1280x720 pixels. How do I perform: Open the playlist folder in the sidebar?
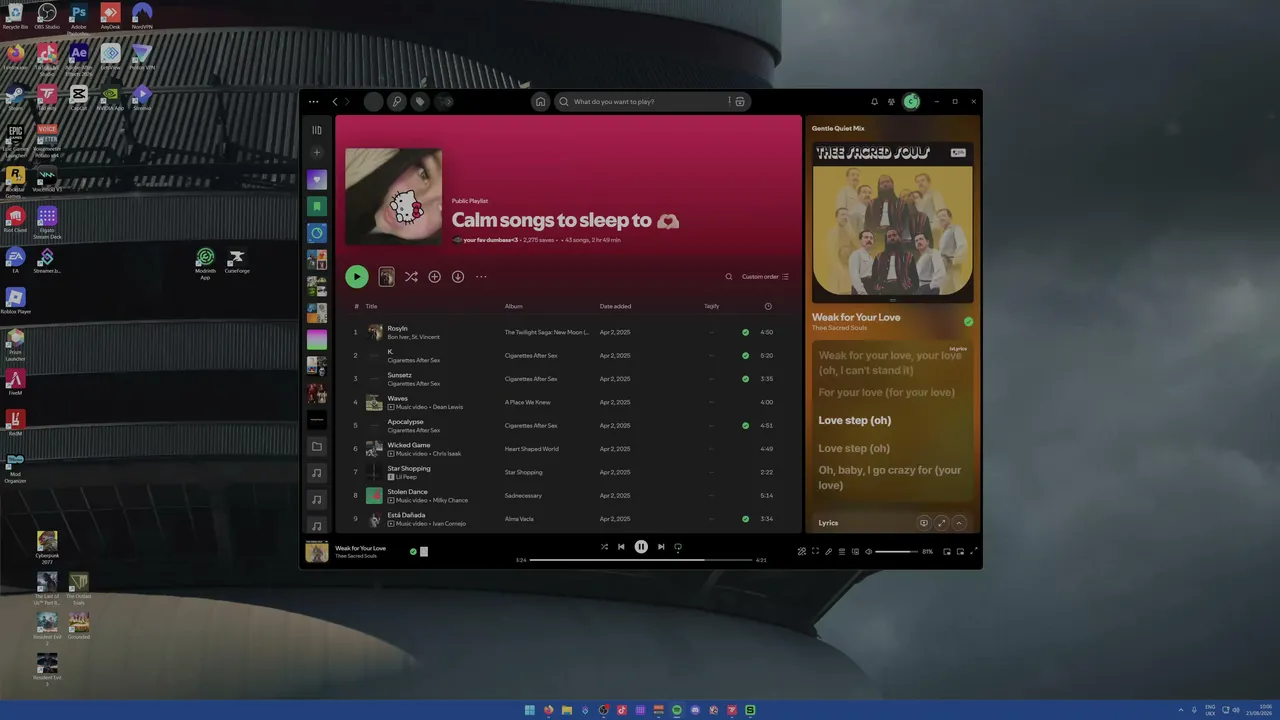pyautogui.click(x=317, y=446)
